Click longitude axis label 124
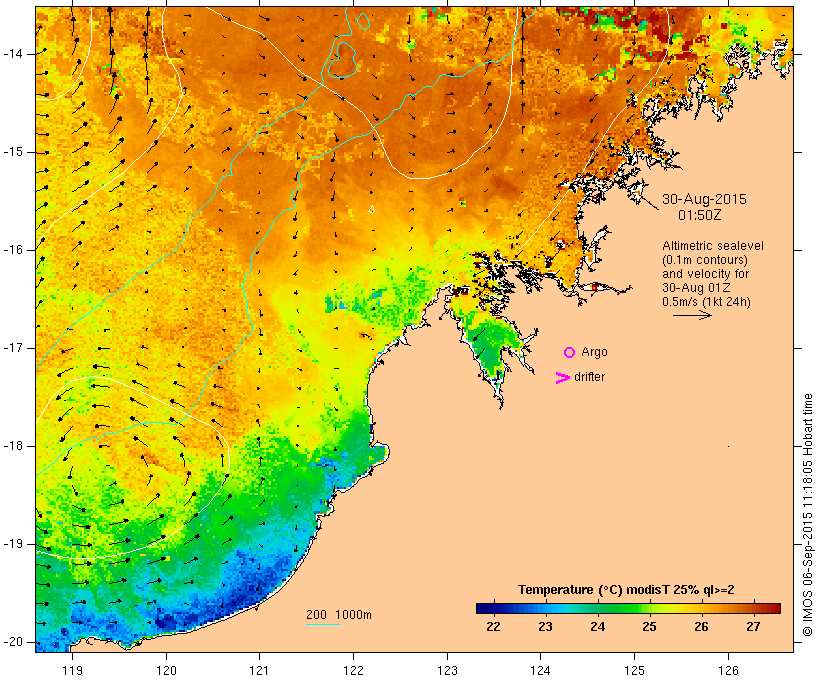 click(541, 670)
